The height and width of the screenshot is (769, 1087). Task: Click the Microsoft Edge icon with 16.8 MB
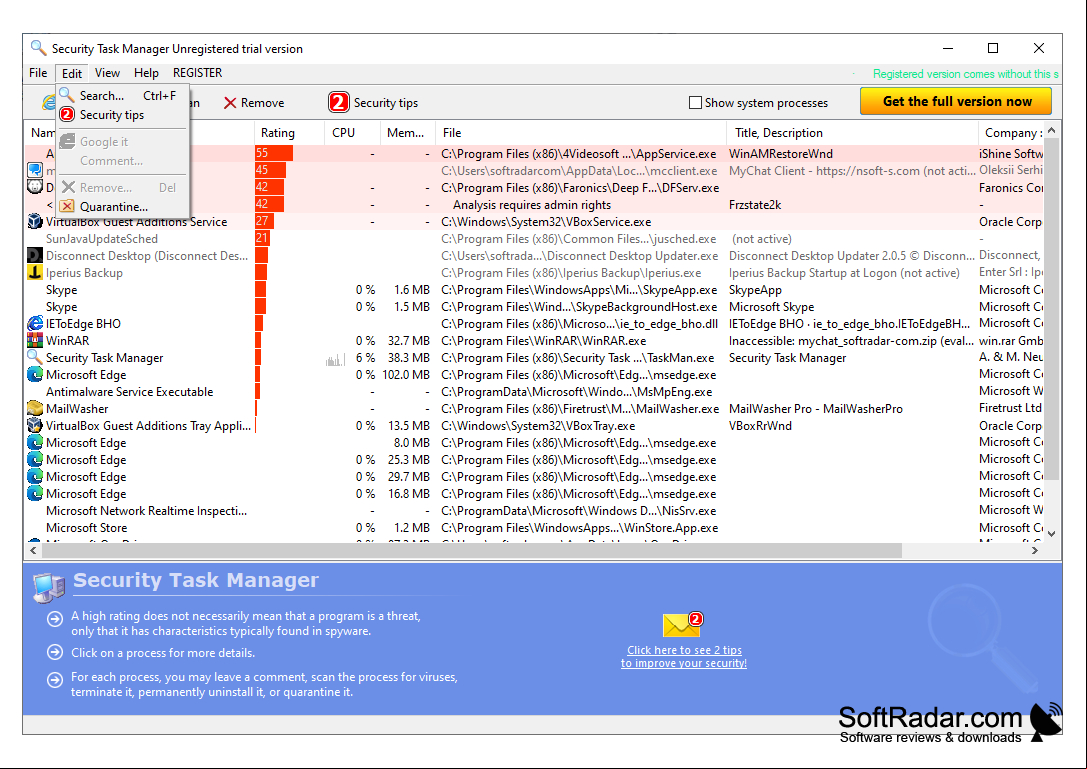35,493
